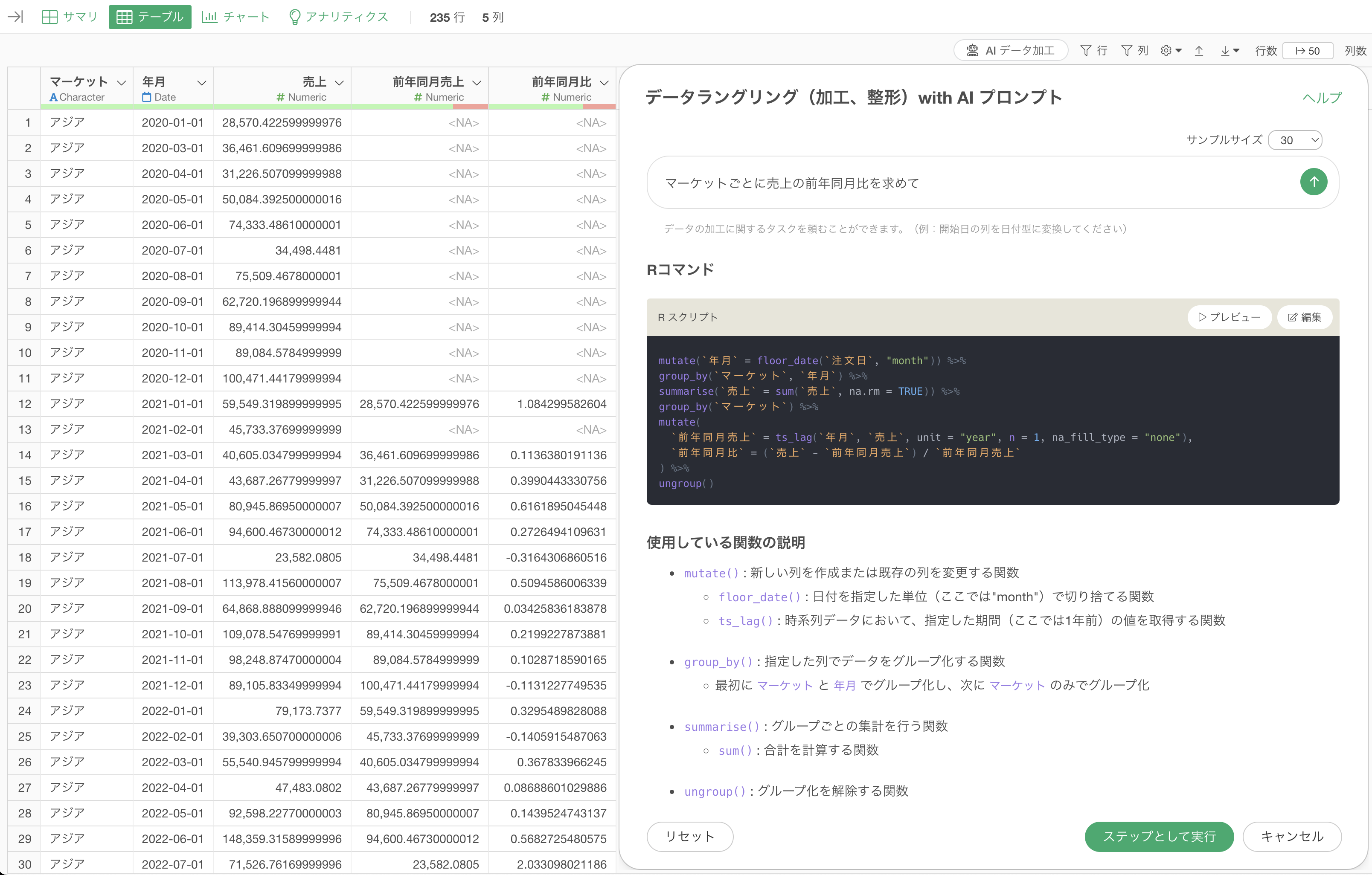Click the floor_date() function link
This screenshot has width=1372, height=875.
pos(759,597)
